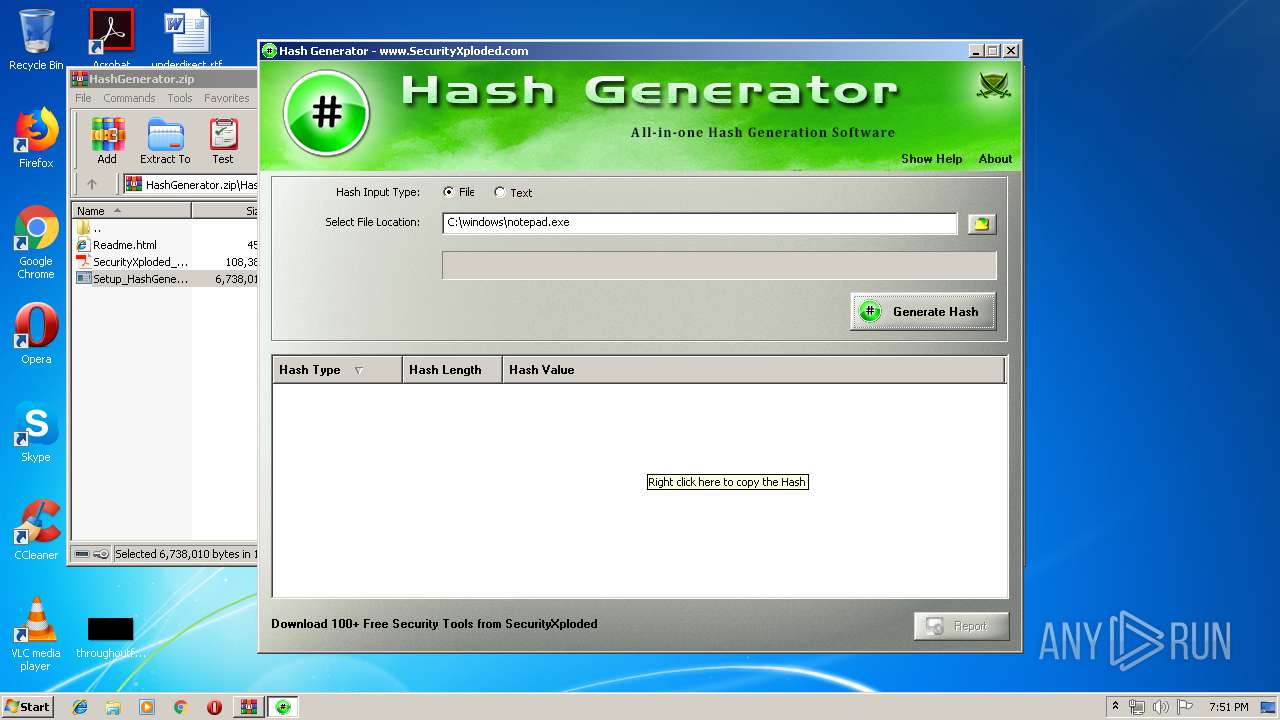
Task: Click the Start button
Action: (28, 706)
